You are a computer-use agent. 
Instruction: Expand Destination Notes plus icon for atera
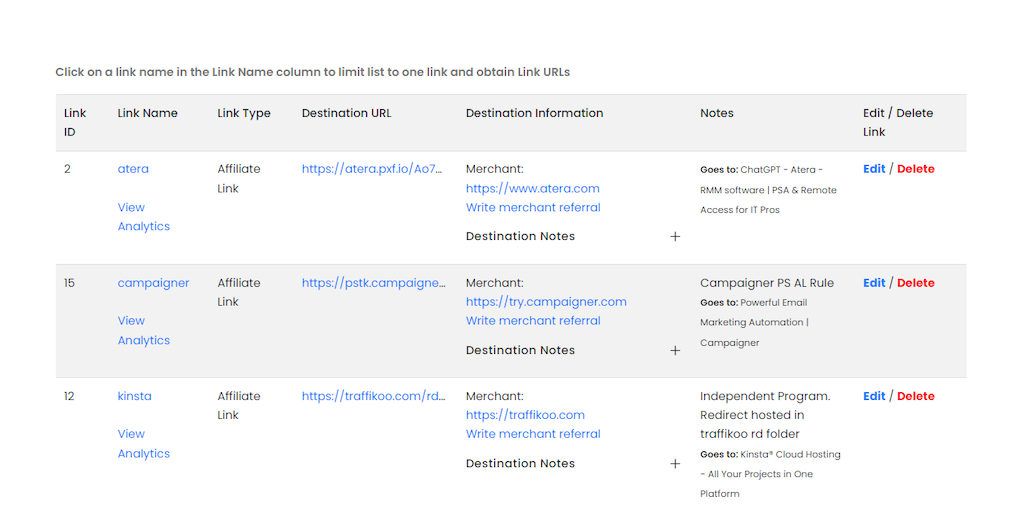pyautogui.click(x=675, y=237)
